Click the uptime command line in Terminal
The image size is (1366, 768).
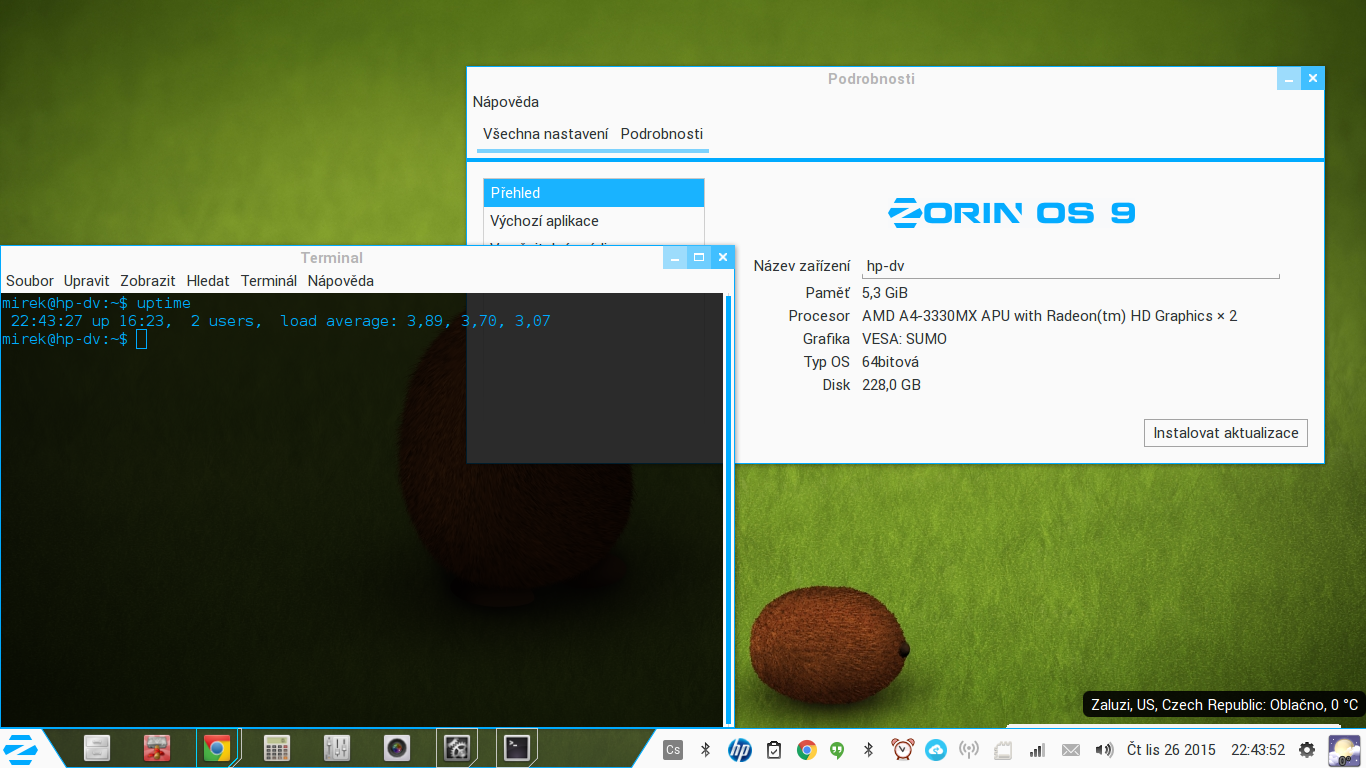pos(96,303)
